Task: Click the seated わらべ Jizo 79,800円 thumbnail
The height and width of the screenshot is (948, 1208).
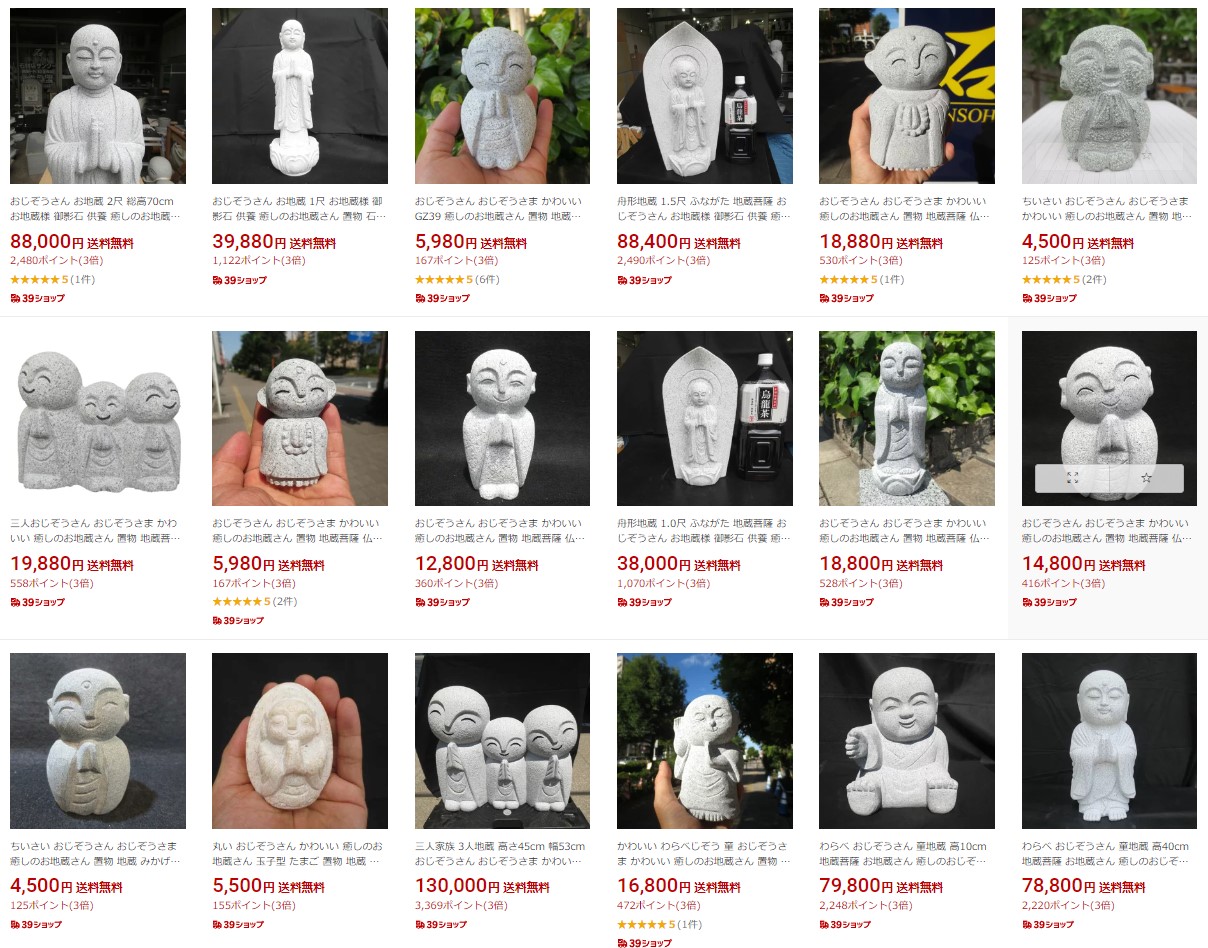Action: pos(907,741)
